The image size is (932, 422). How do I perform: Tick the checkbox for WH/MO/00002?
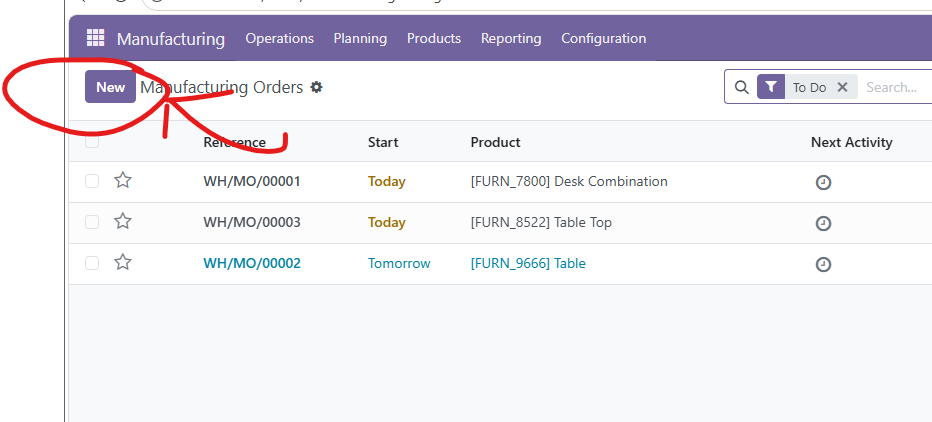tap(92, 263)
